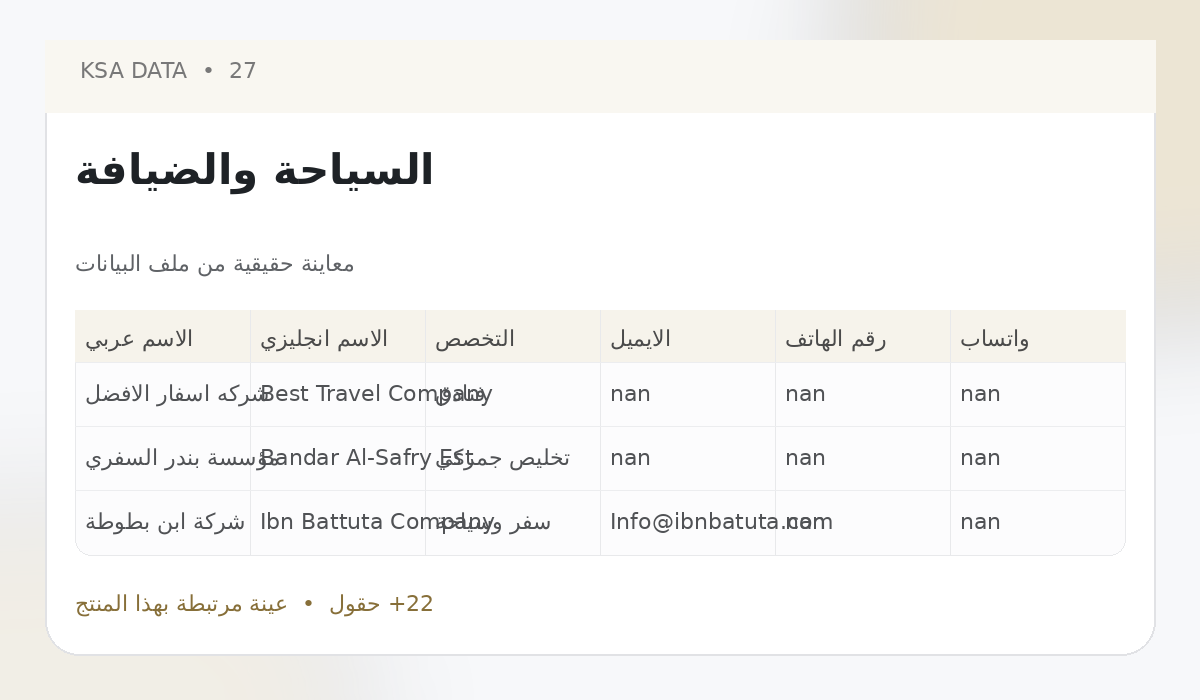This screenshot has height=700, width=1200.
Task: Select the title "السياحة والضيافة"
Action: [254, 171]
